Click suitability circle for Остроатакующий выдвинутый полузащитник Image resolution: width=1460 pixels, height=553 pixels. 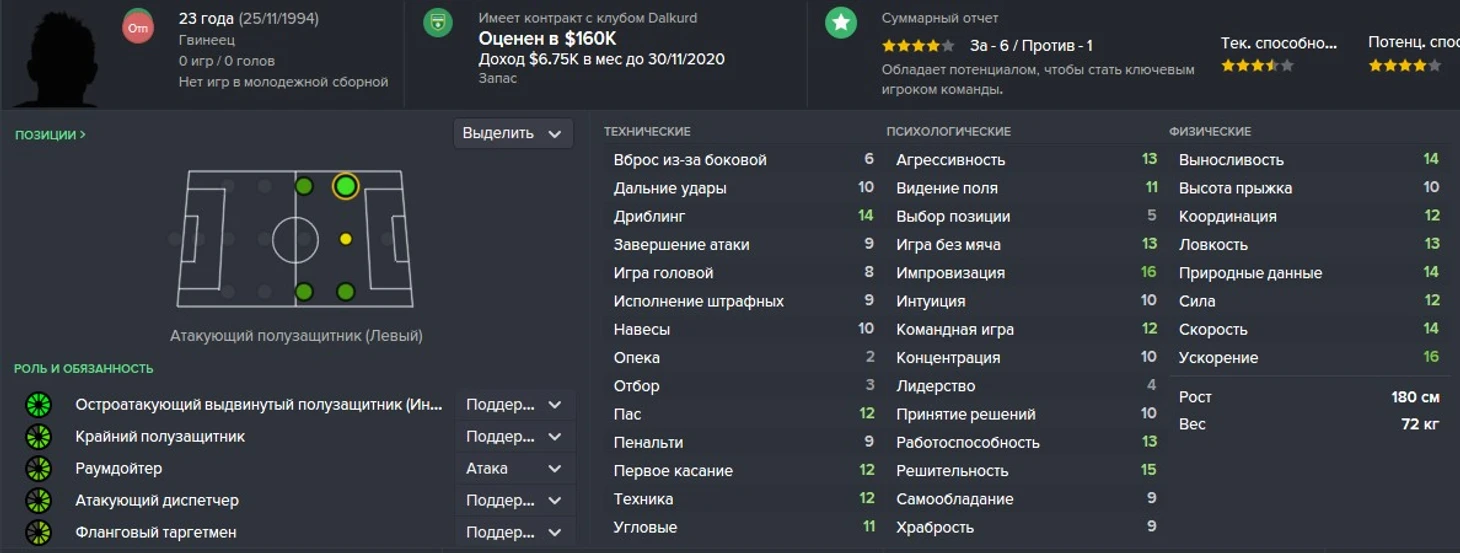tap(38, 404)
